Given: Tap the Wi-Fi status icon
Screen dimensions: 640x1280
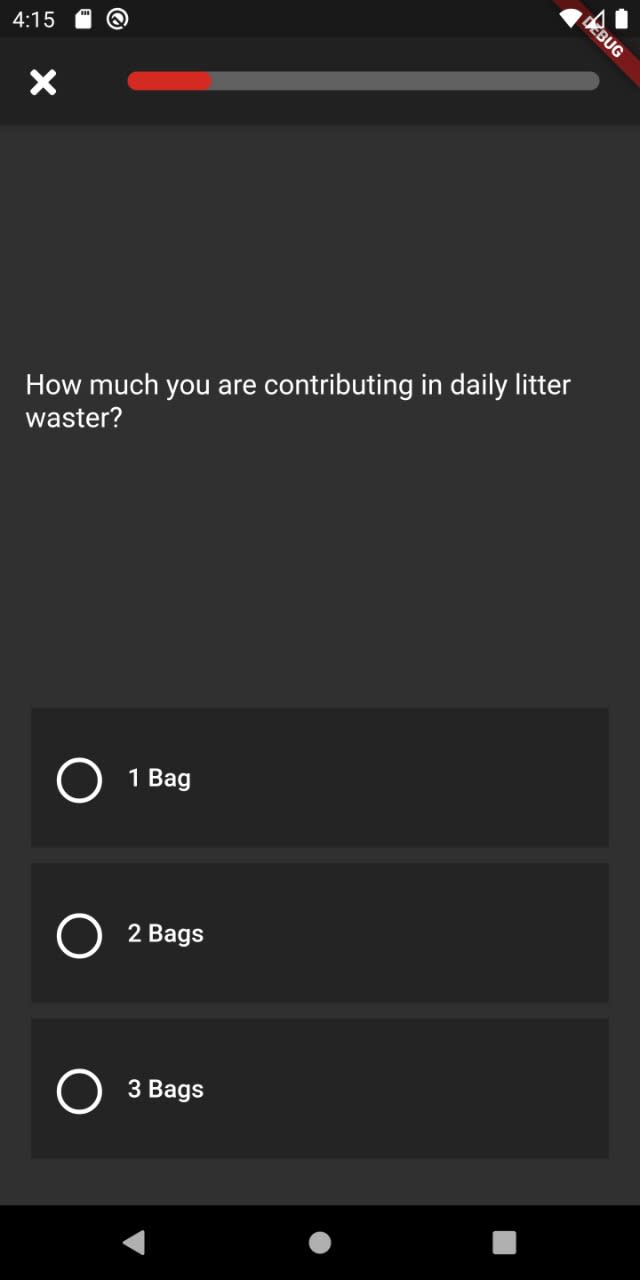Looking at the screenshot, I should click(x=571, y=19).
